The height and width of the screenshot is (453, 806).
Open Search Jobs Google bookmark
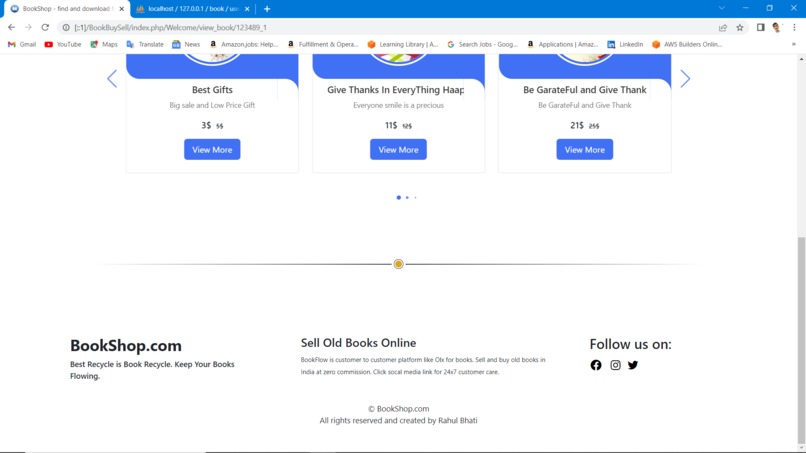(x=482, y=44)
